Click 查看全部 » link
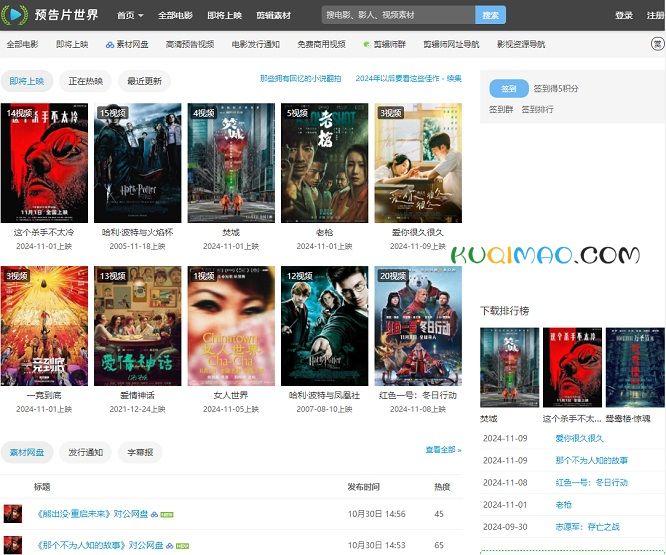666x555 pixels. pyautogui.click(x=443, y=450)
